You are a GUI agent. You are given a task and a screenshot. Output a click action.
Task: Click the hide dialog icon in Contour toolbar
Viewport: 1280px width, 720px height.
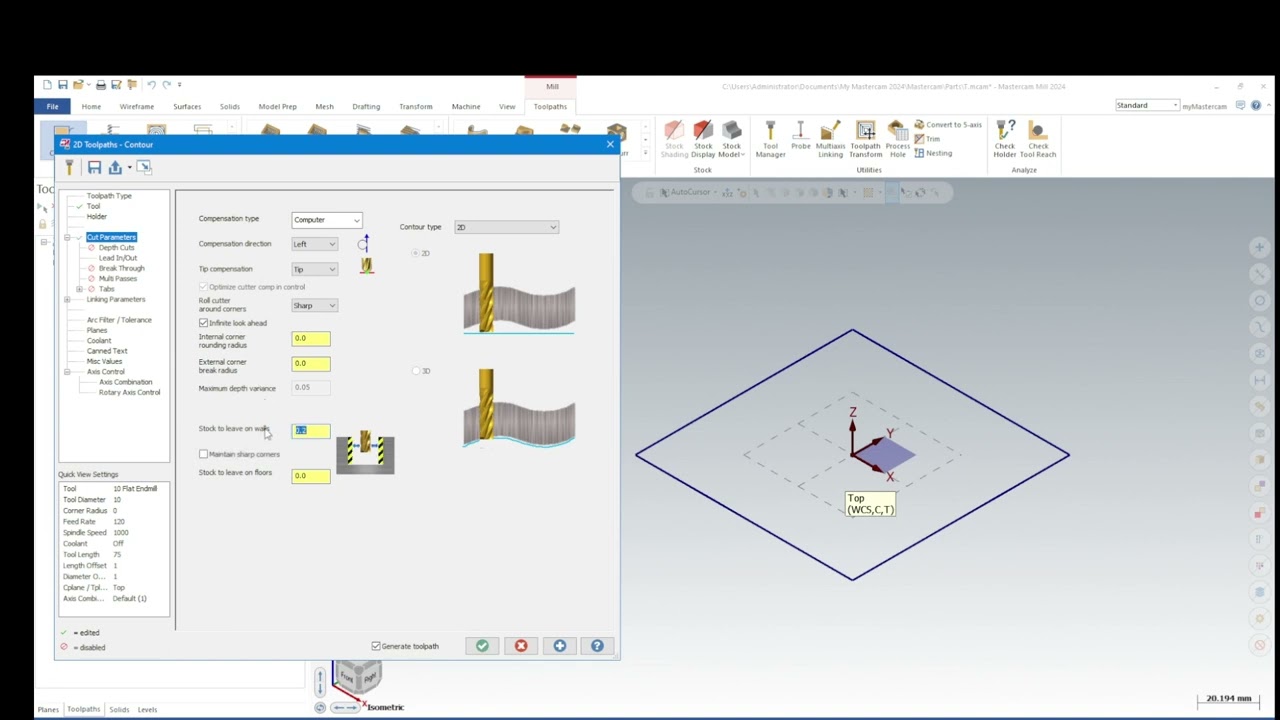pyautogui.click(x=144, y=167)
